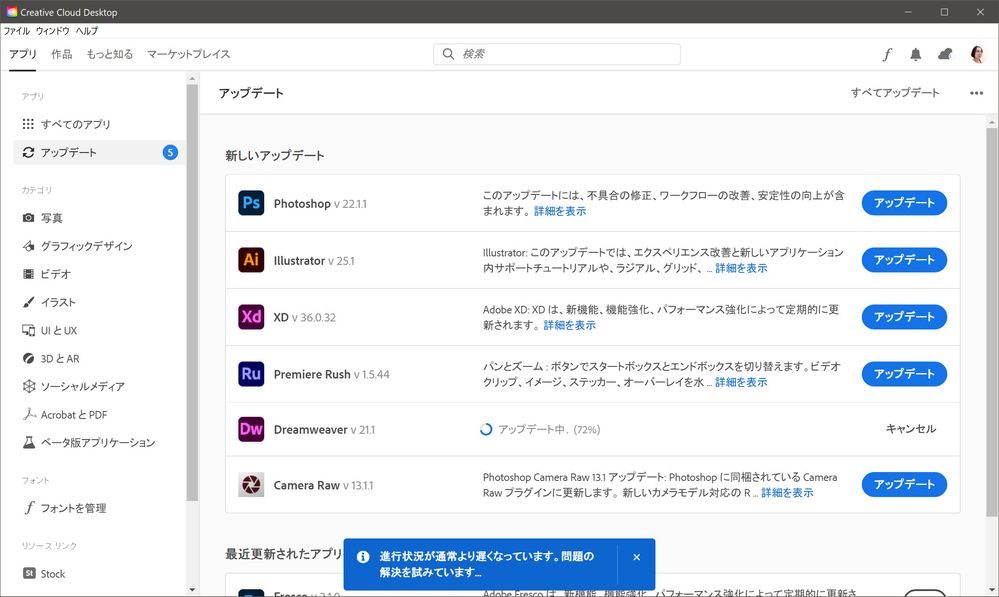
Task: Update Camera Raw with アップデート button
Action: tap(904, 484)
